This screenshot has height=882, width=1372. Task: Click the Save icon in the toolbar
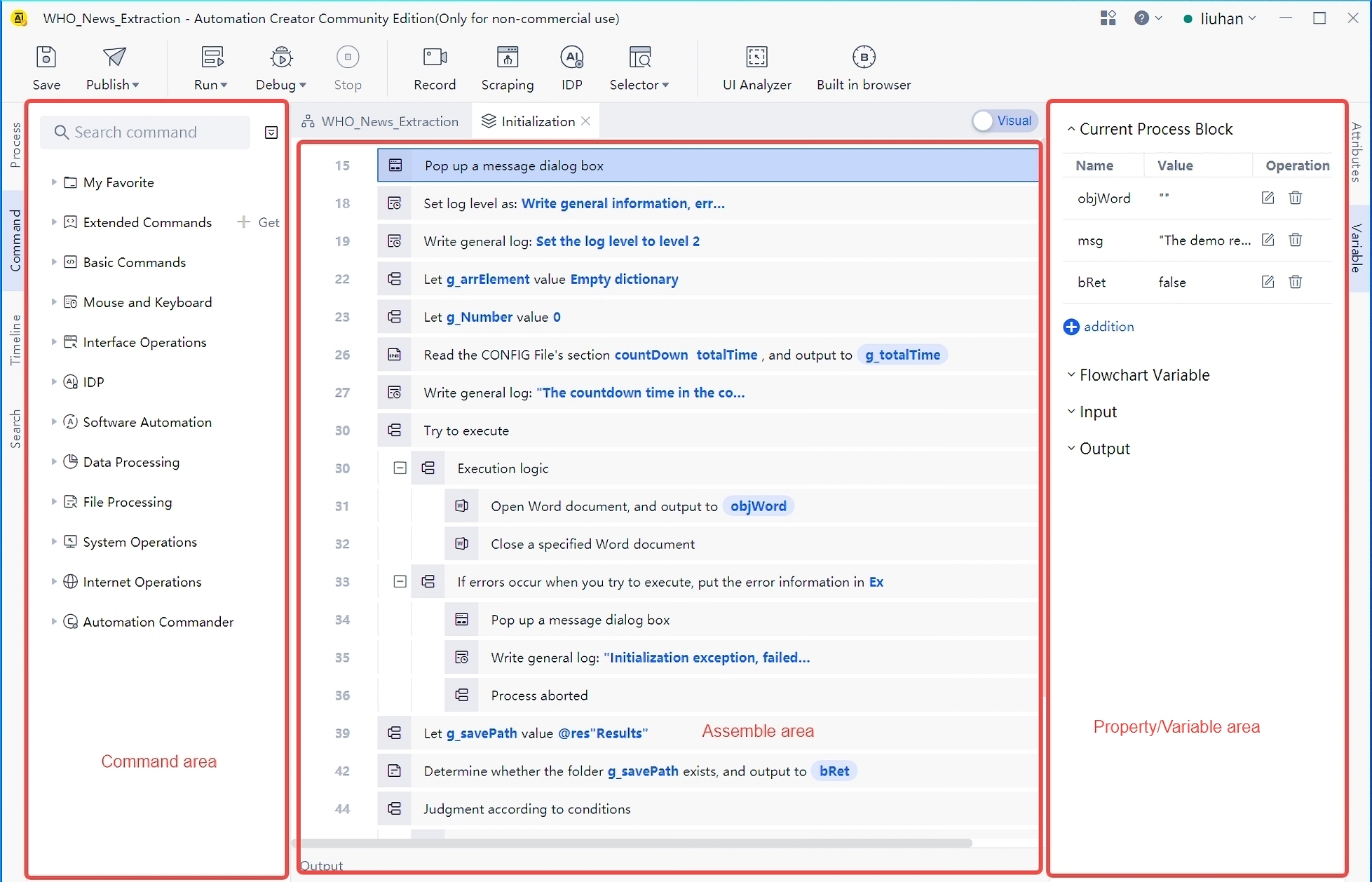46,57
